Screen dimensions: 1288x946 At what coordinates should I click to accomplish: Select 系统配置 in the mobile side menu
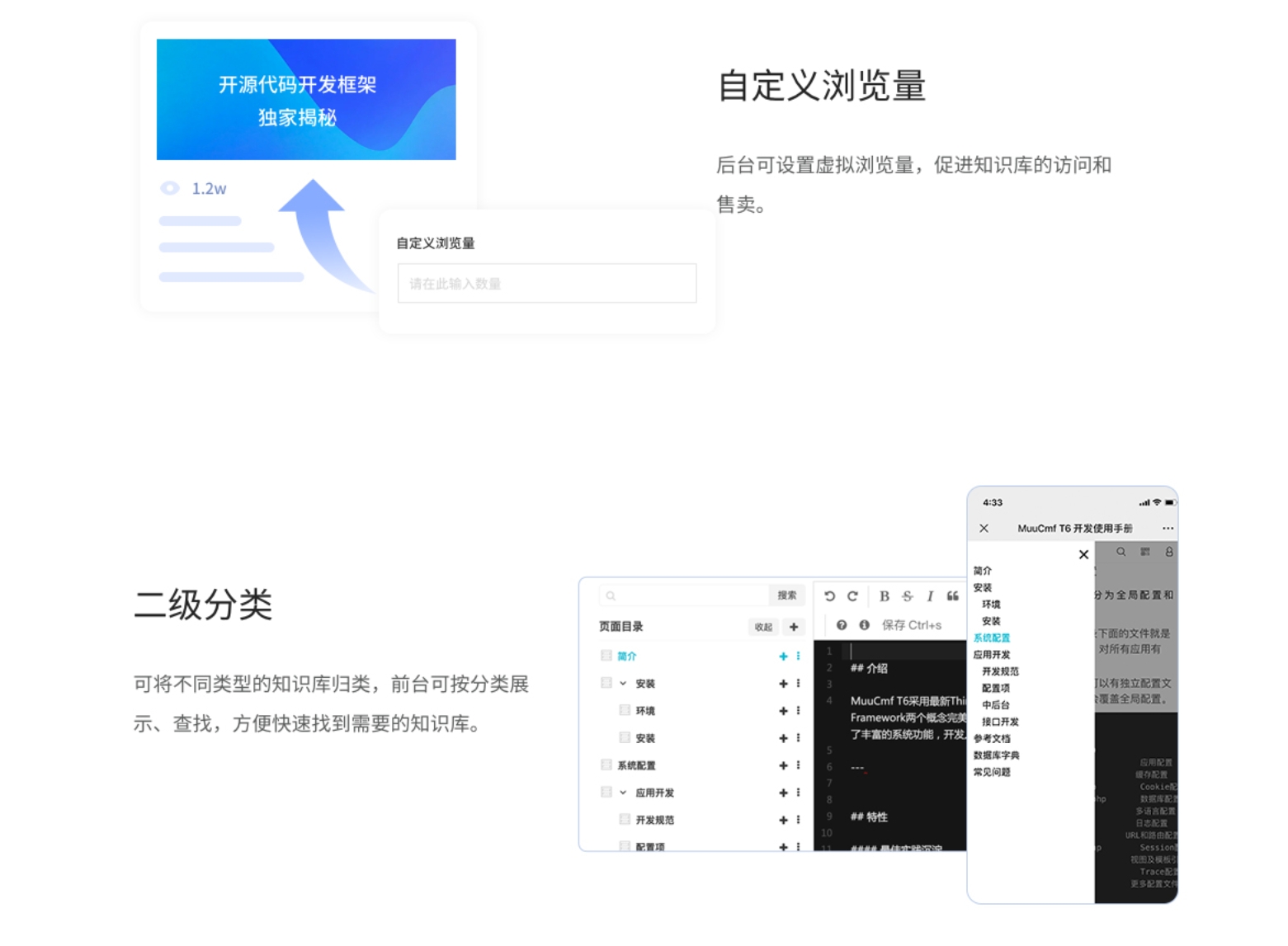pyautogui.click(x=991, y=638)
